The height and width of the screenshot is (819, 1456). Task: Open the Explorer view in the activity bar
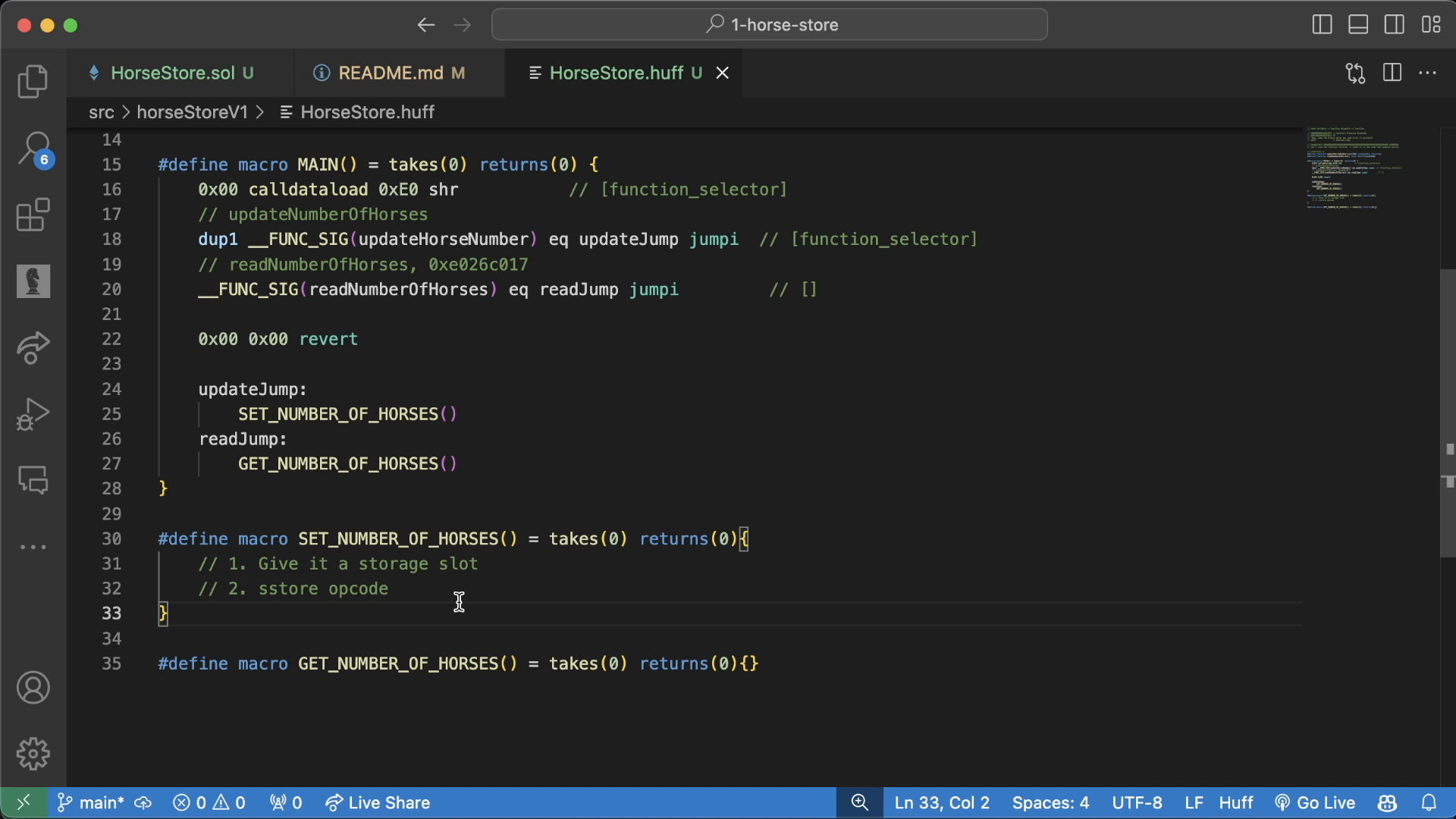(33, 81)
